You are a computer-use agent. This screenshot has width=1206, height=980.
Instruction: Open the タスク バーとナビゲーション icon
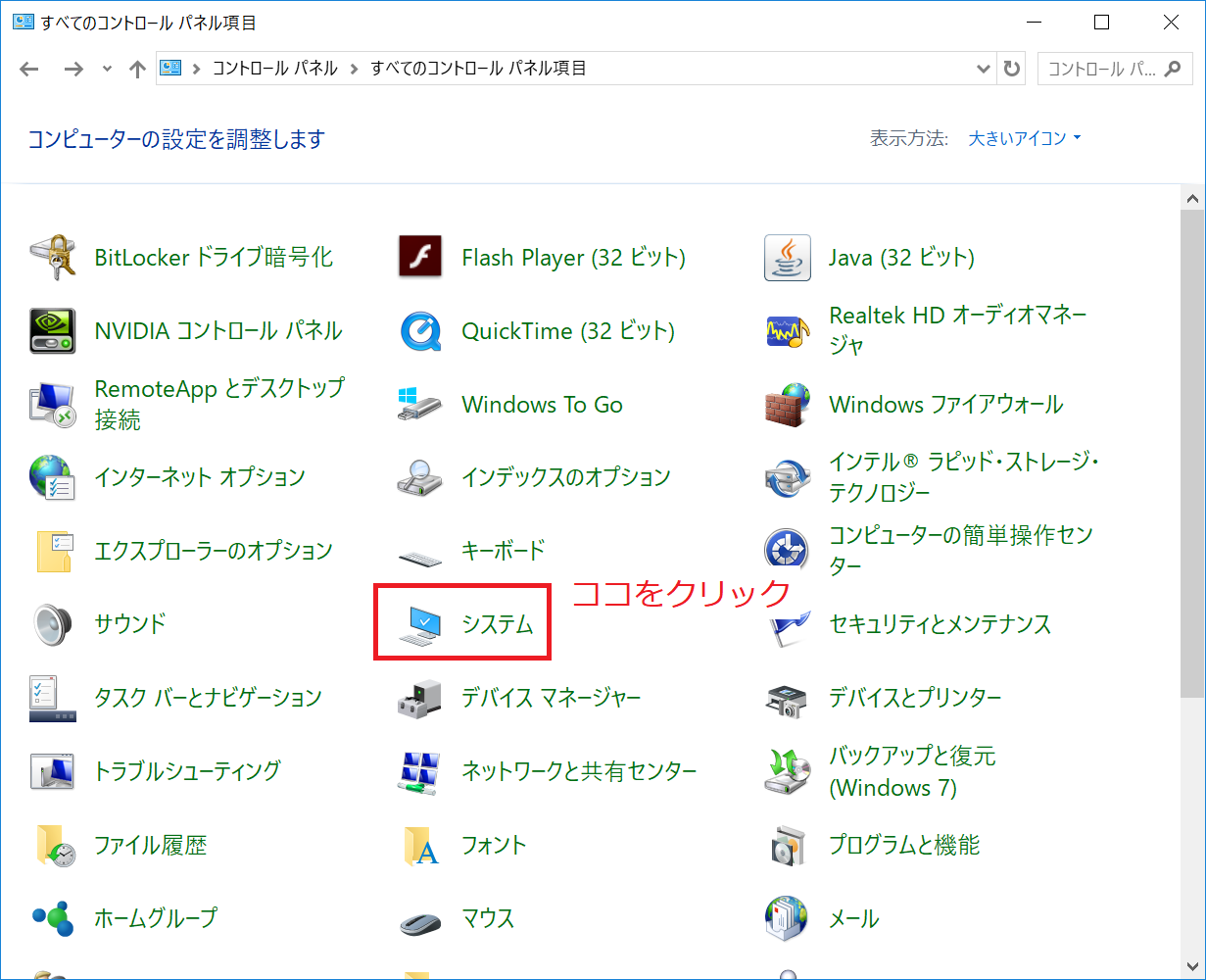coord(53,698)
